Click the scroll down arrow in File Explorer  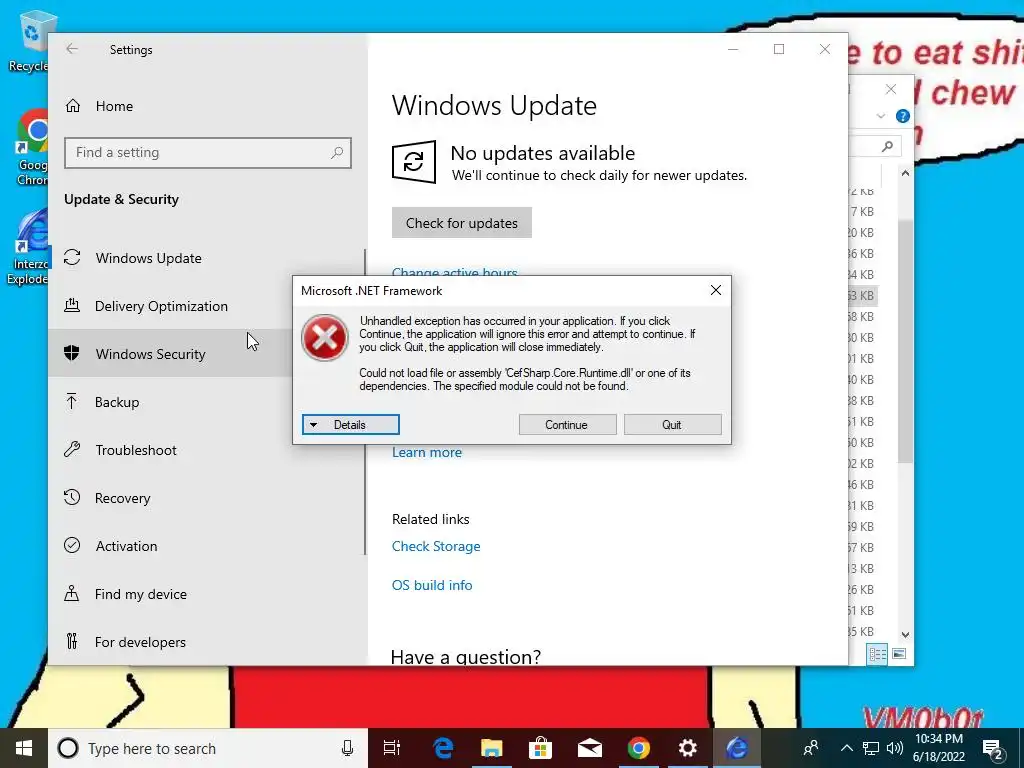[905, 634]
